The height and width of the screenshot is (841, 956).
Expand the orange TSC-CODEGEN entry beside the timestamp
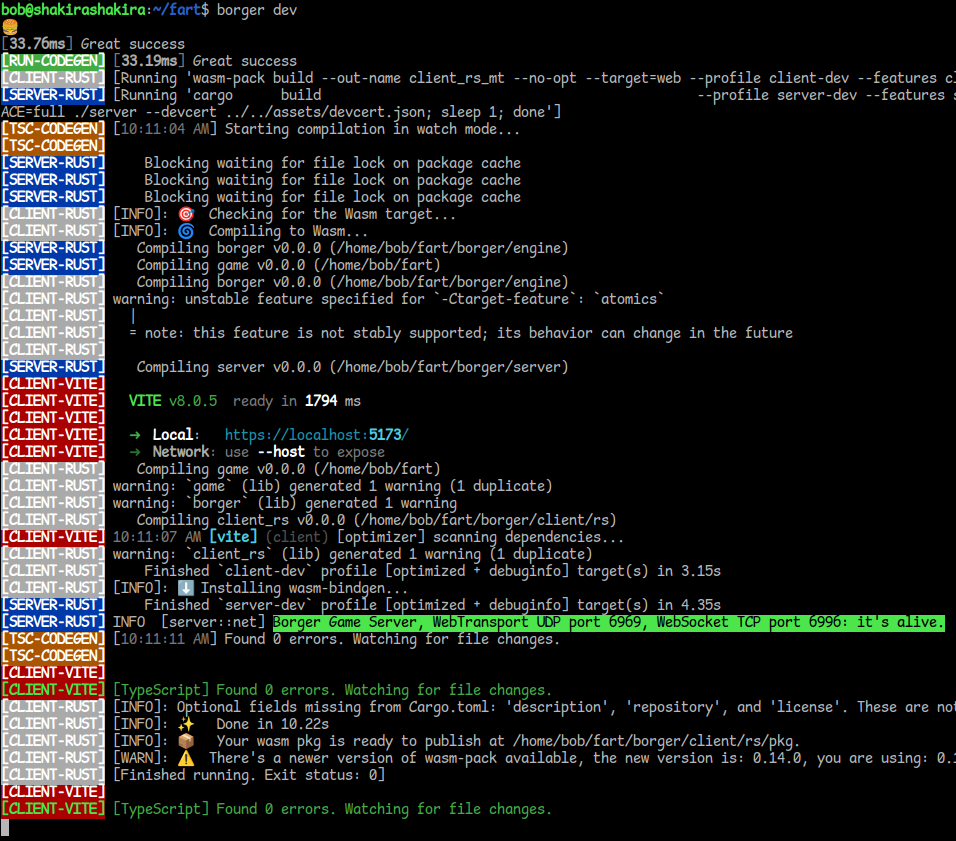click(53, 638)
